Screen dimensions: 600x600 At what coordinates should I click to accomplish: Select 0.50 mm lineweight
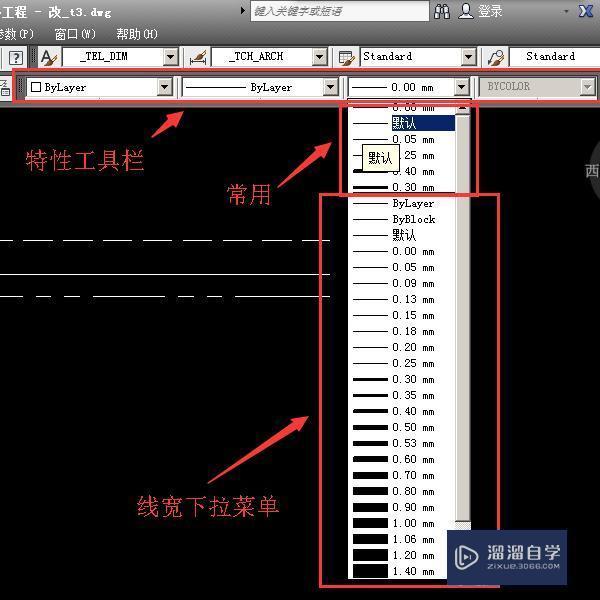coord(404,427)
